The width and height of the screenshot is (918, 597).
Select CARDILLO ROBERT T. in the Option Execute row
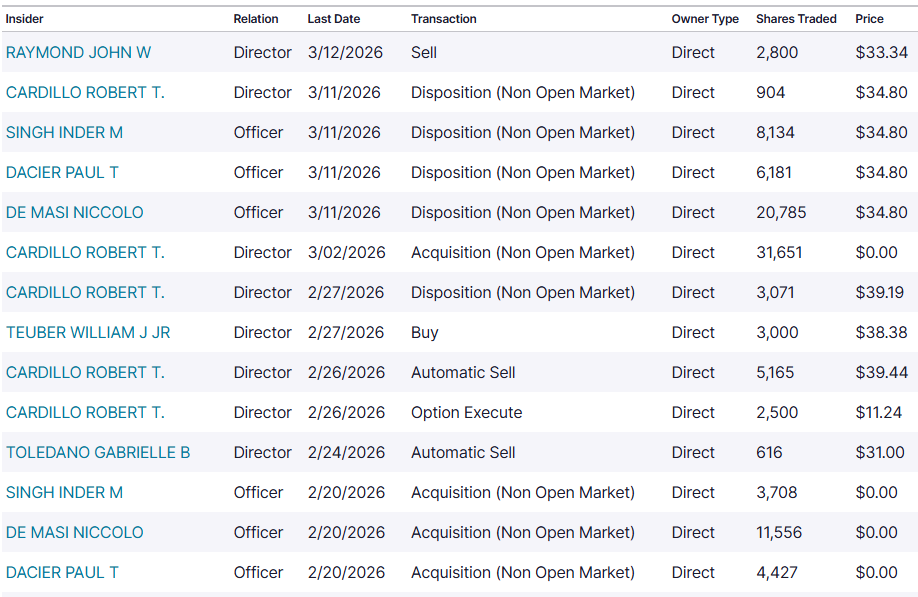tap(85, 412)
